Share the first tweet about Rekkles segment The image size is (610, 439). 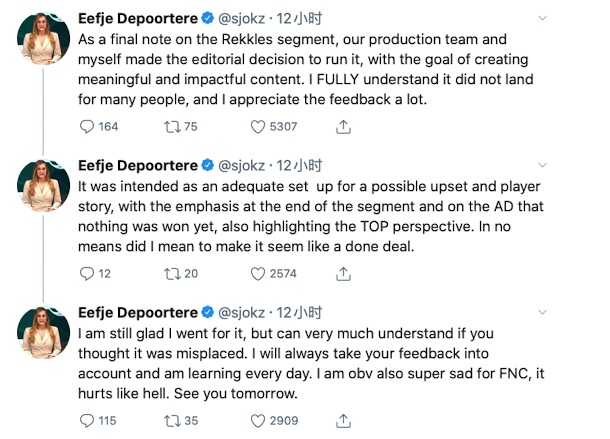tap(343, 126)
